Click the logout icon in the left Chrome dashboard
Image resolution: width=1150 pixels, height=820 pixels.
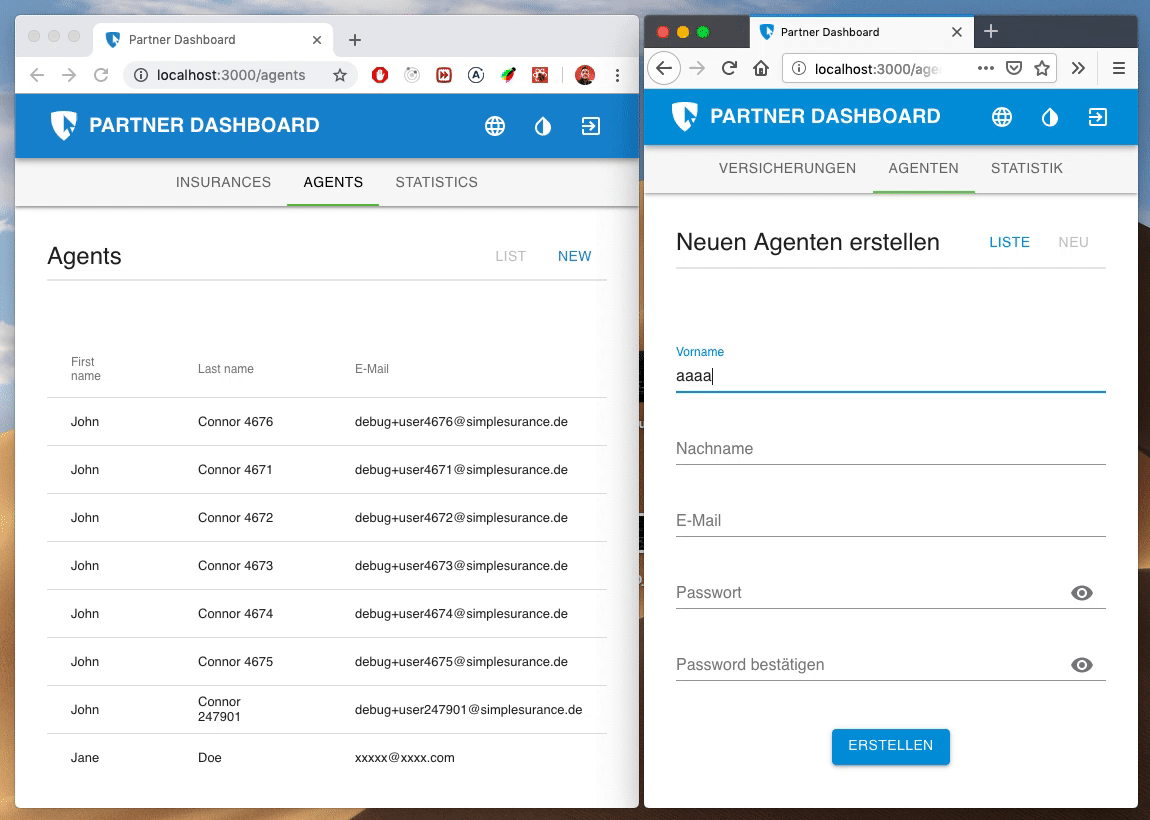(x=590, y=126)
